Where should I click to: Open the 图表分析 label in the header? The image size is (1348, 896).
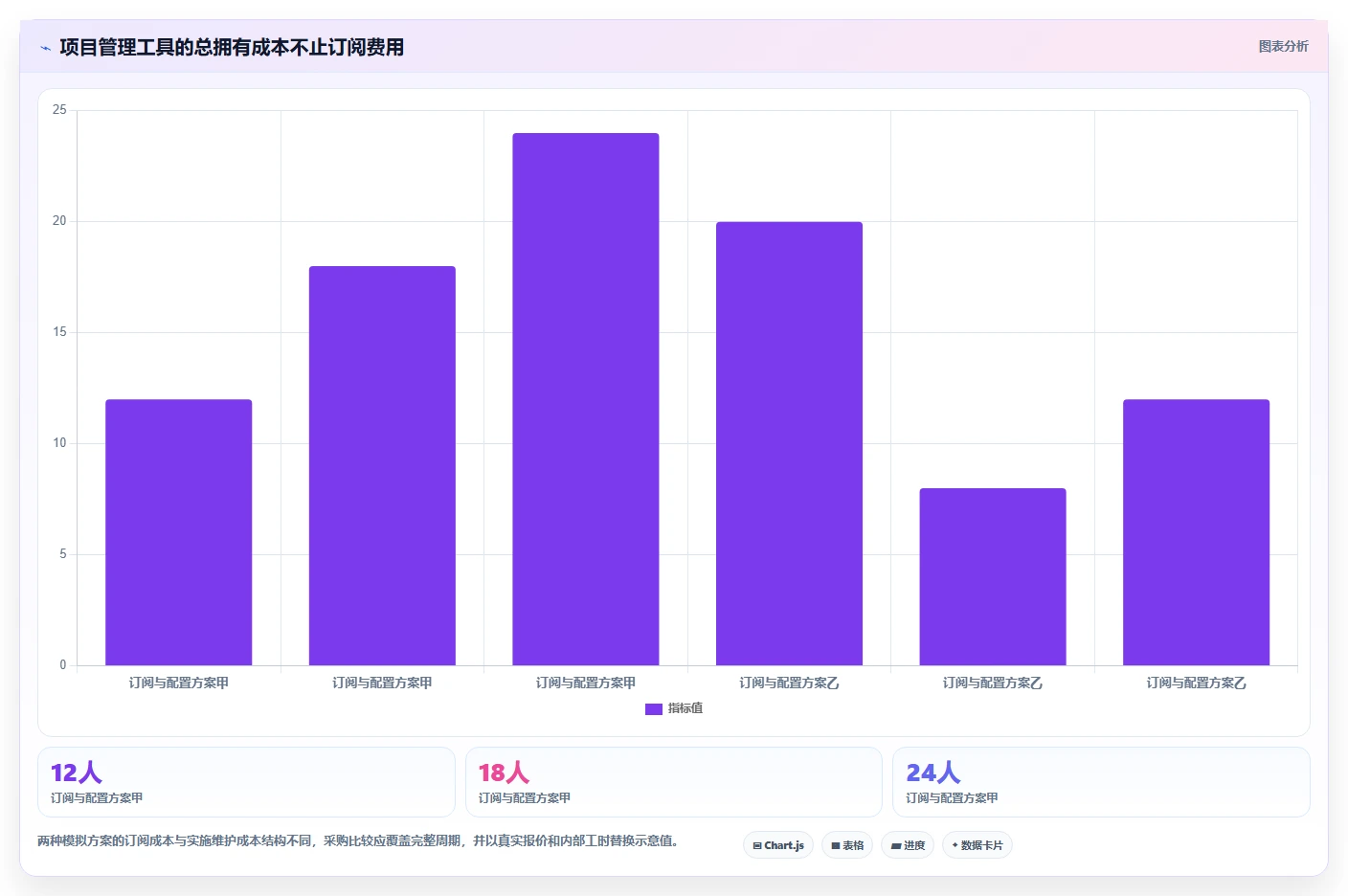[1283, 46]
